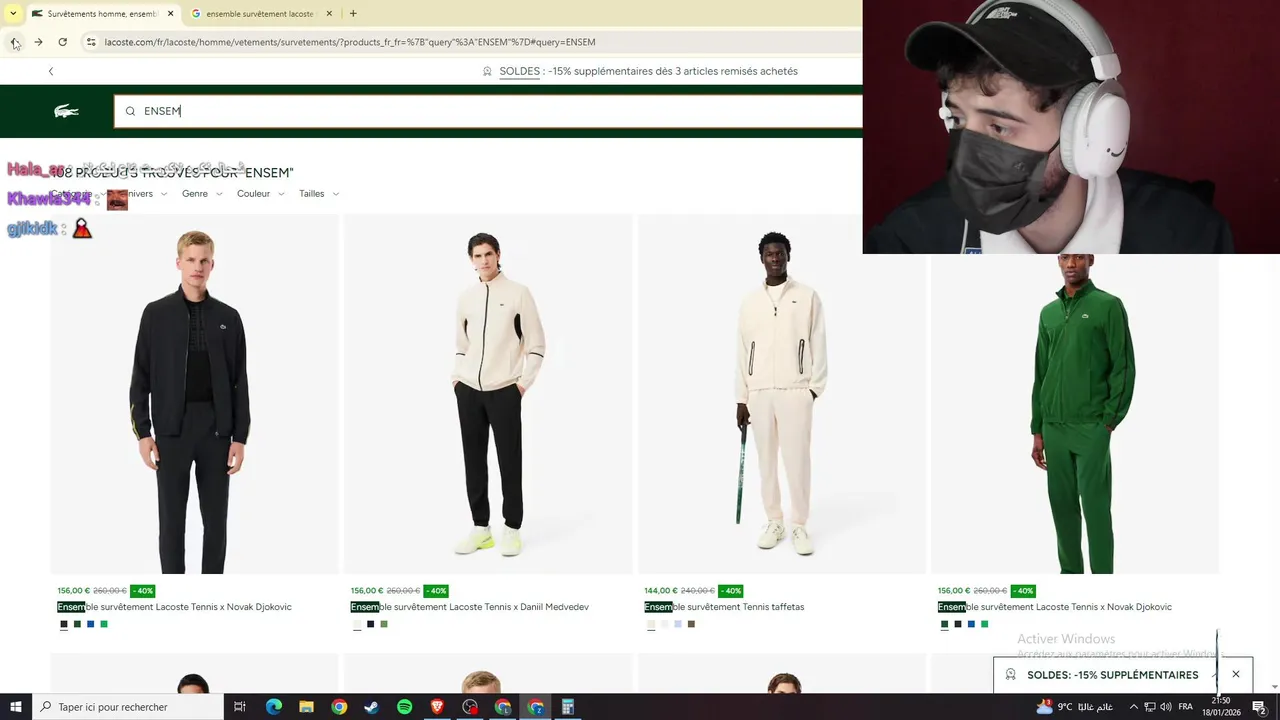
Task: Click the network icon in the system tray
Action: click(1150, 707)
